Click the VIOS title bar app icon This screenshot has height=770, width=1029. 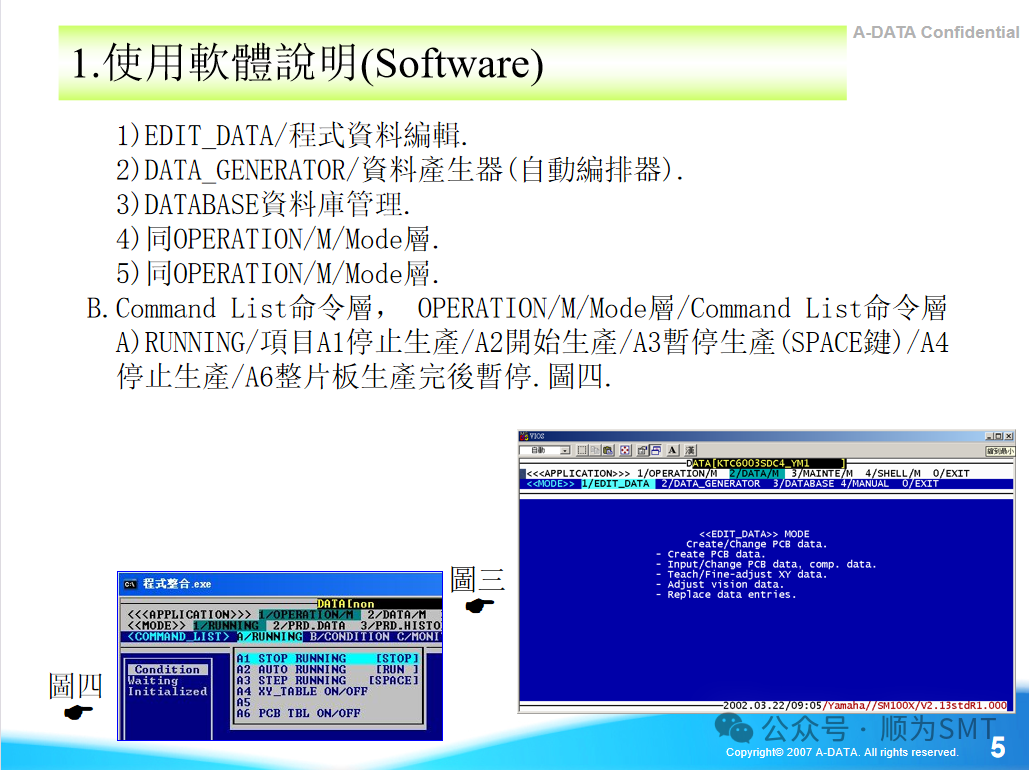point(524,436)
